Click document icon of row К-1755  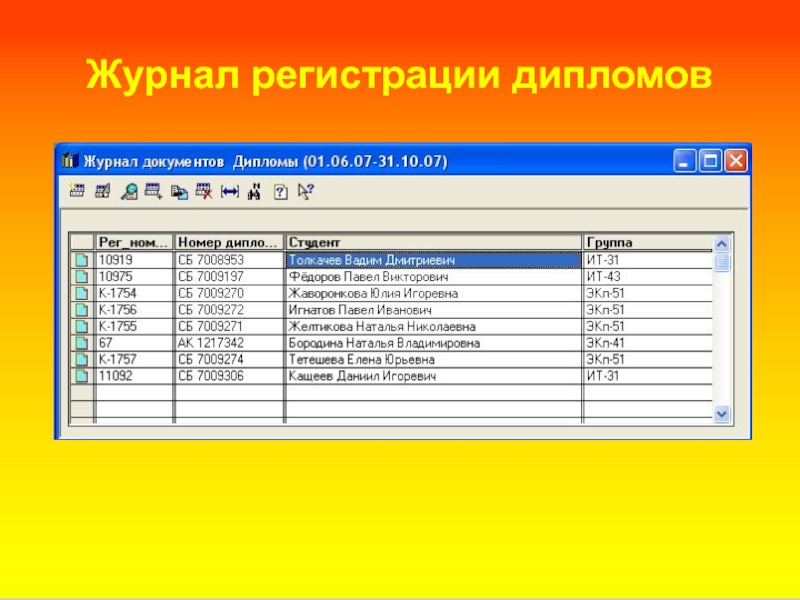coord(81,327)
